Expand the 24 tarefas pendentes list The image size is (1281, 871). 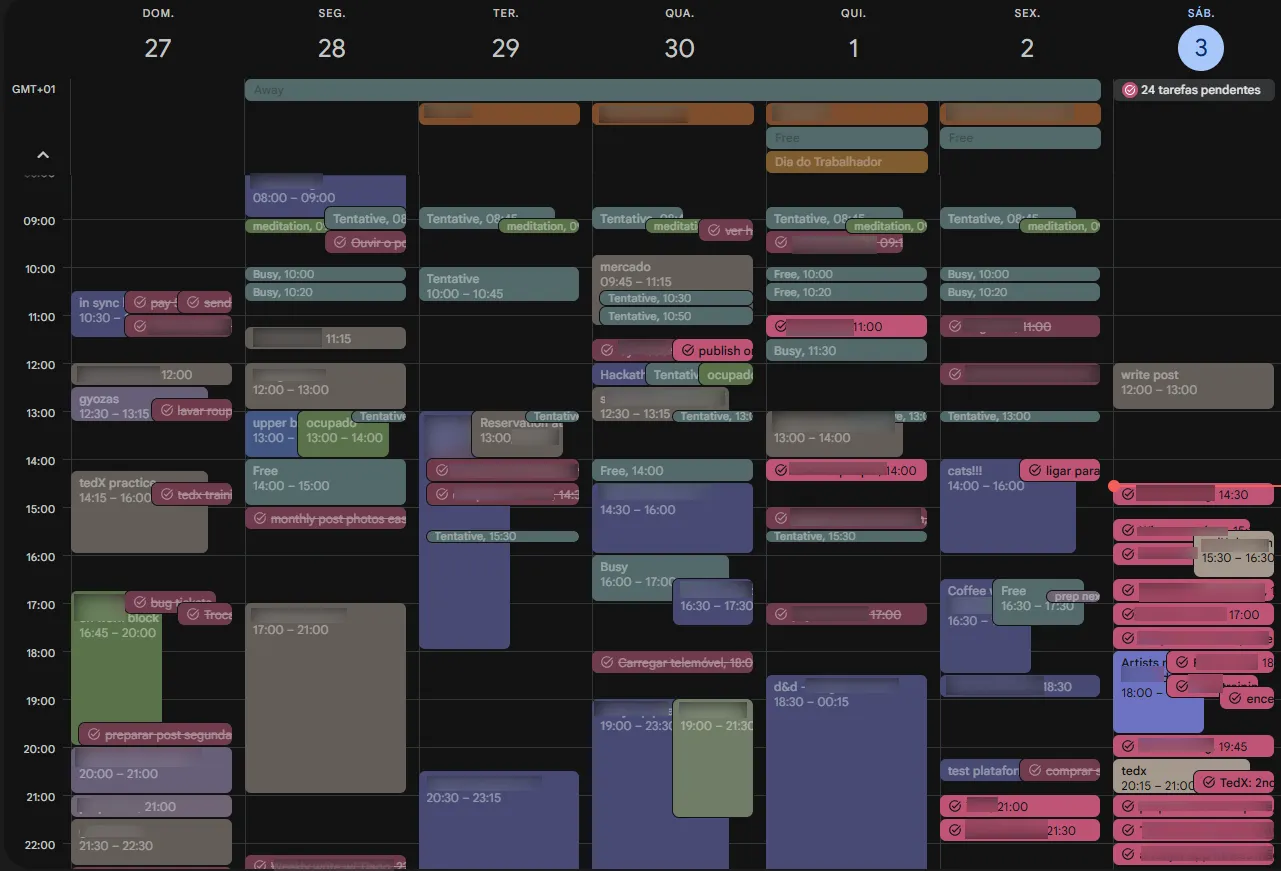point(1193,90)
